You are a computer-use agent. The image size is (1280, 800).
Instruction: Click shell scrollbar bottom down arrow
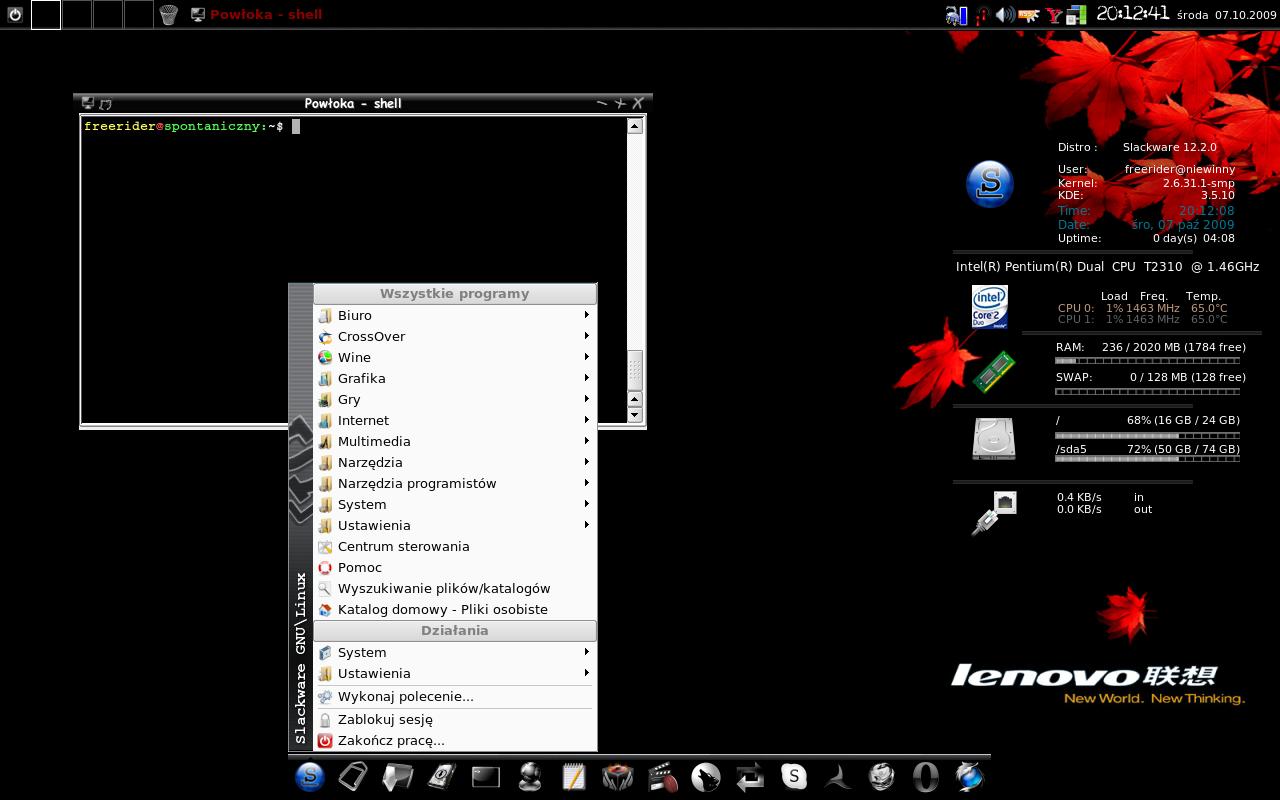634,414
